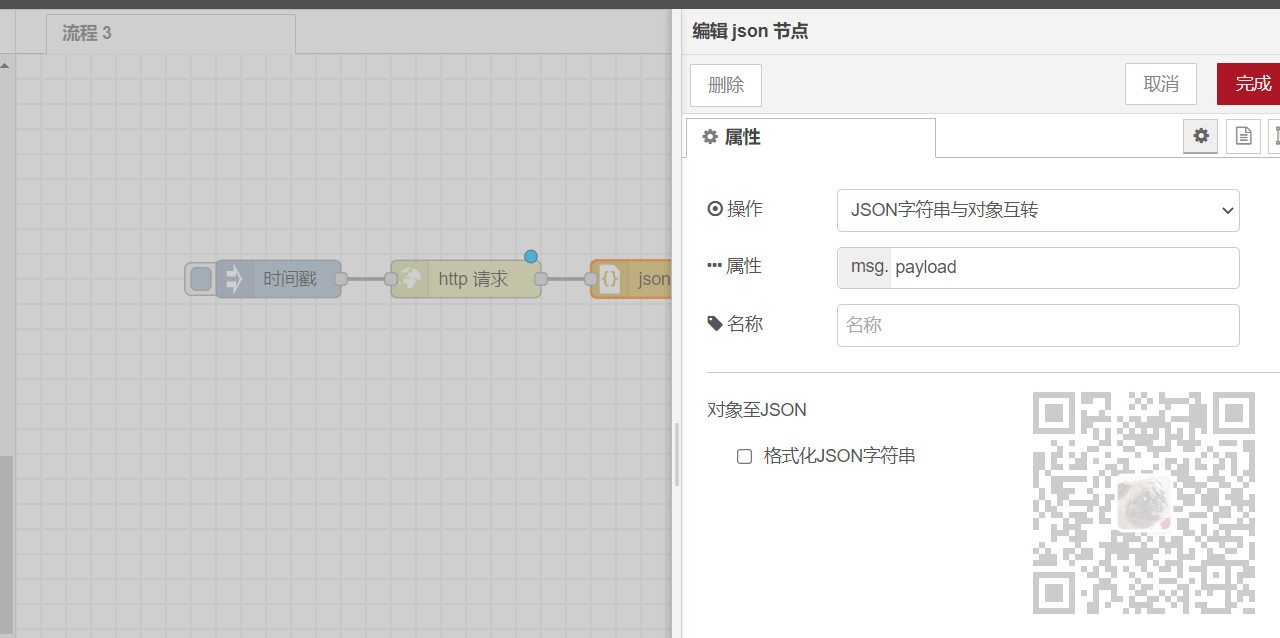1280x638 pixels.
Task: Click 取消 to discard node edits
Action: (1160, 84)
